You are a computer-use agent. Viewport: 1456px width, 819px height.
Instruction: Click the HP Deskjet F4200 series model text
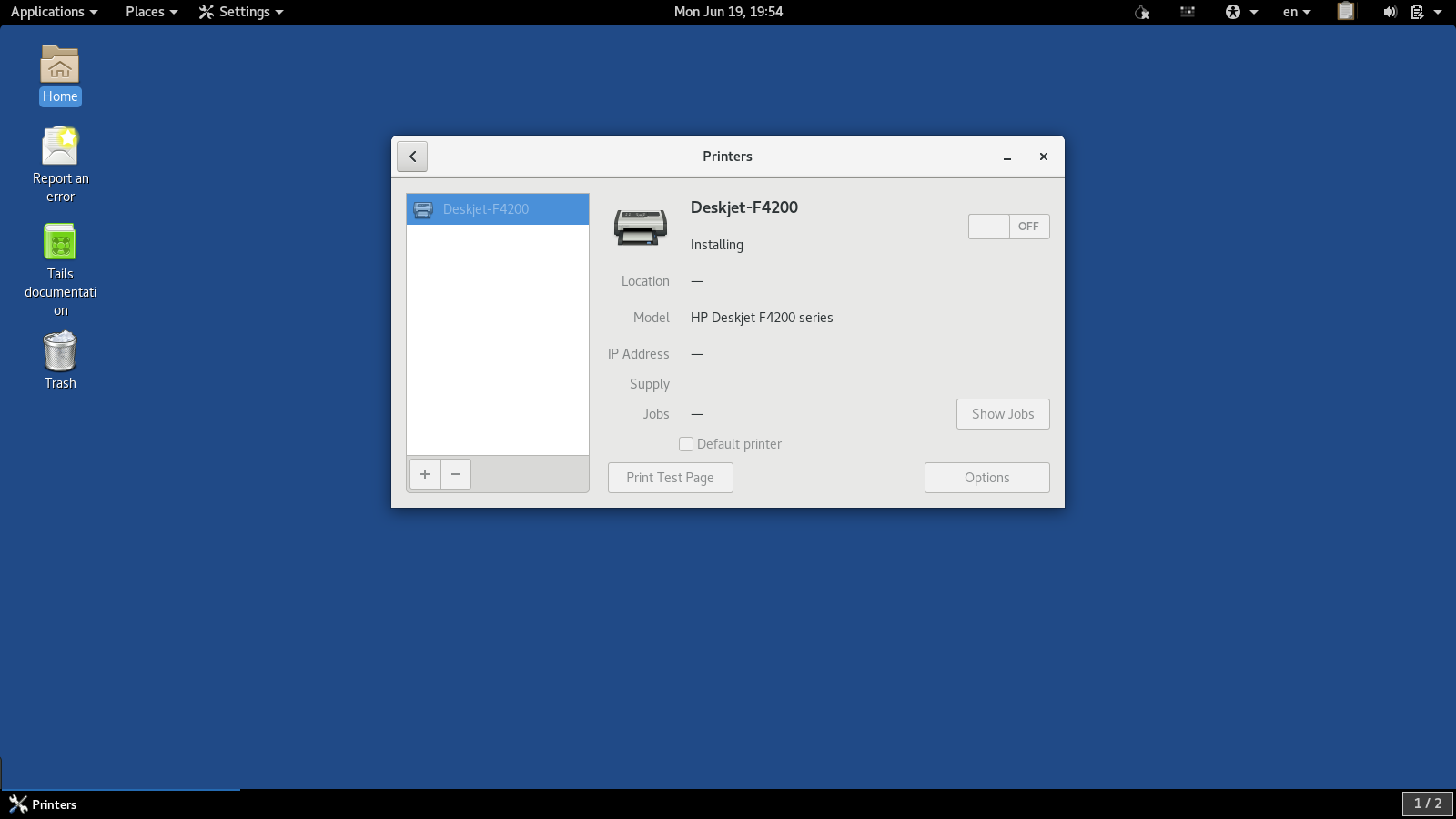coord(762,318)
